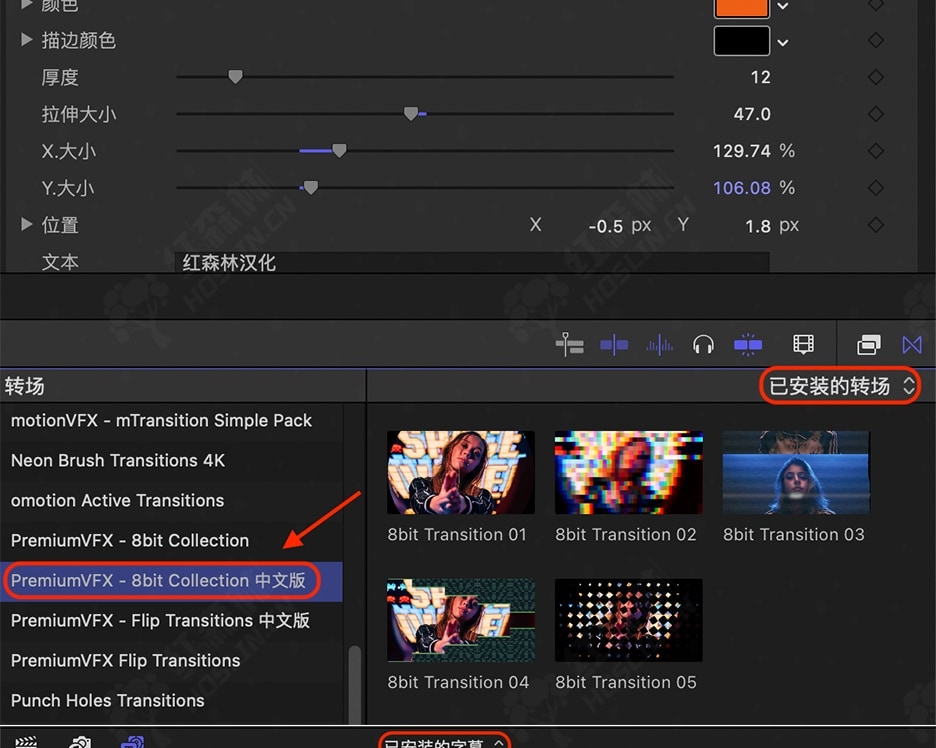Select PremiumVFX - Flip Transitions 中文版 category
This screenshot has height=748, width=936.
171,621
